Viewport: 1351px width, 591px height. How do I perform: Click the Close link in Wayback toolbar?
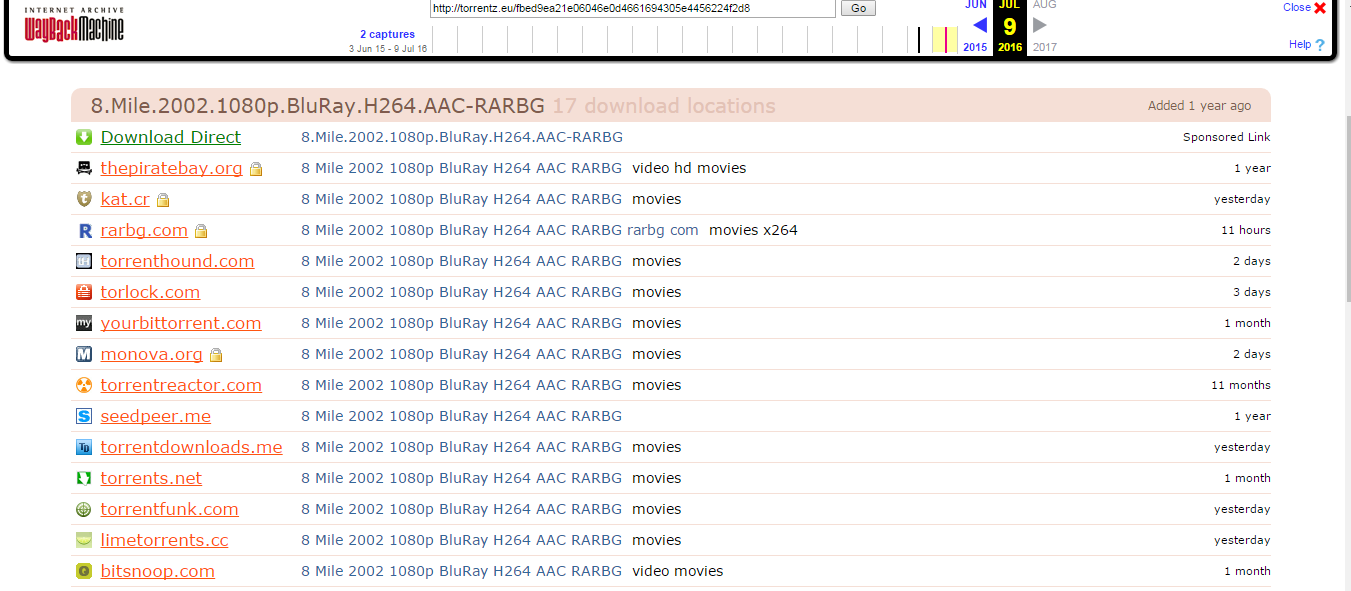1297,7
